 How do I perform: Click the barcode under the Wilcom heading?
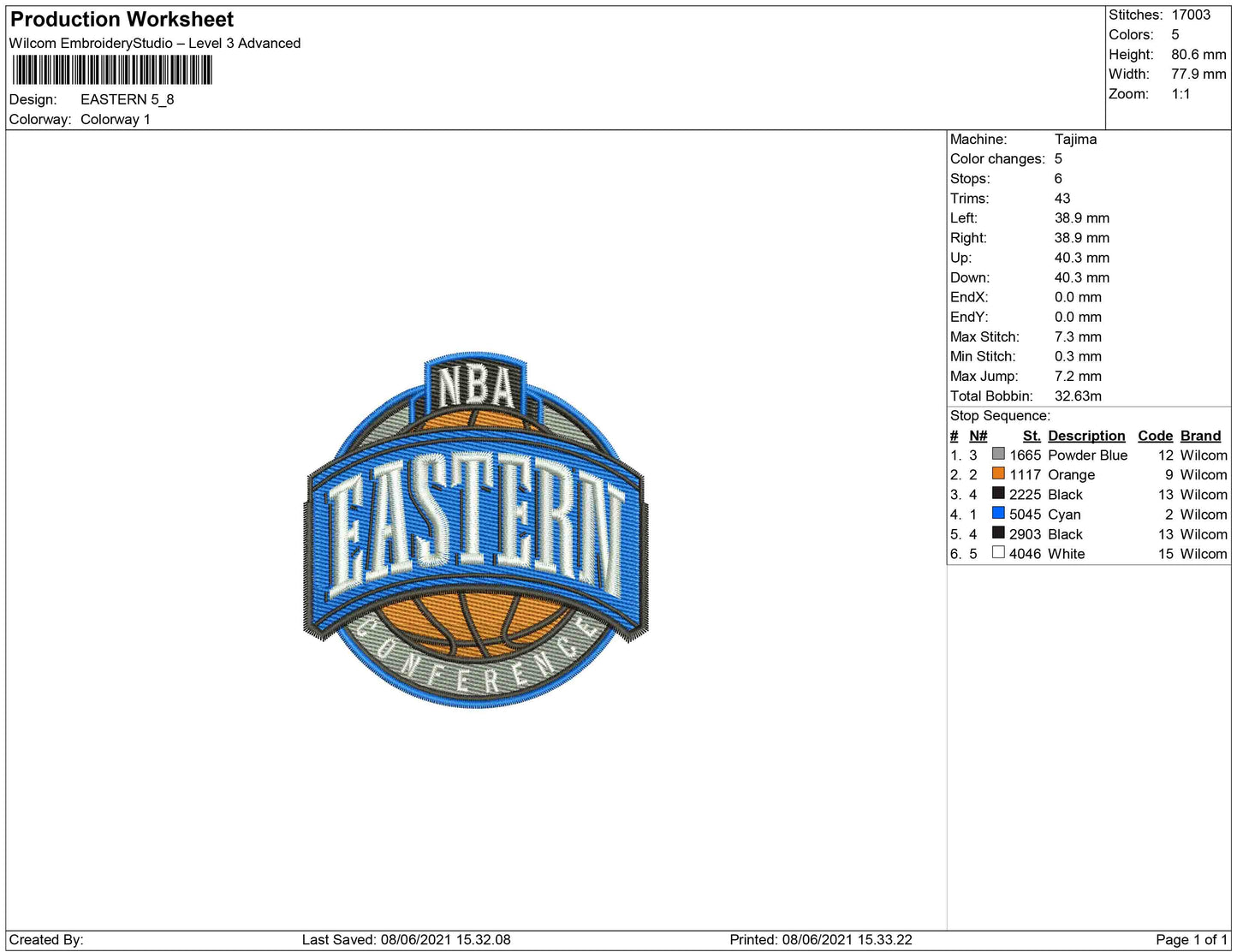click(x=112, y=70)
